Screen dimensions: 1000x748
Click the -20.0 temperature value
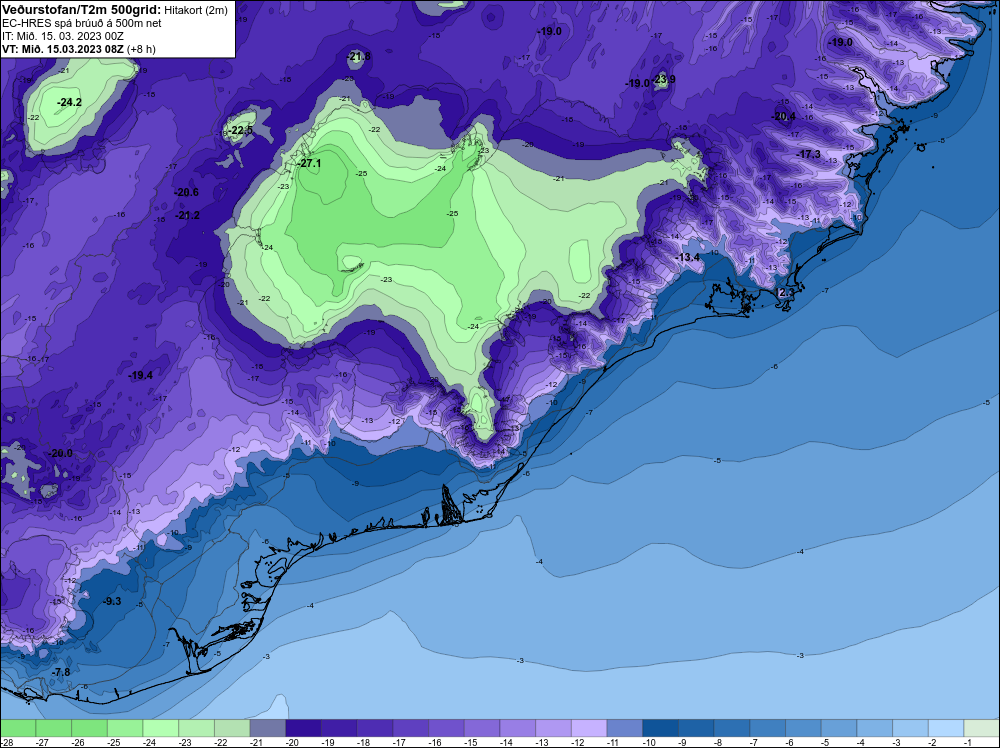point(60,453)
